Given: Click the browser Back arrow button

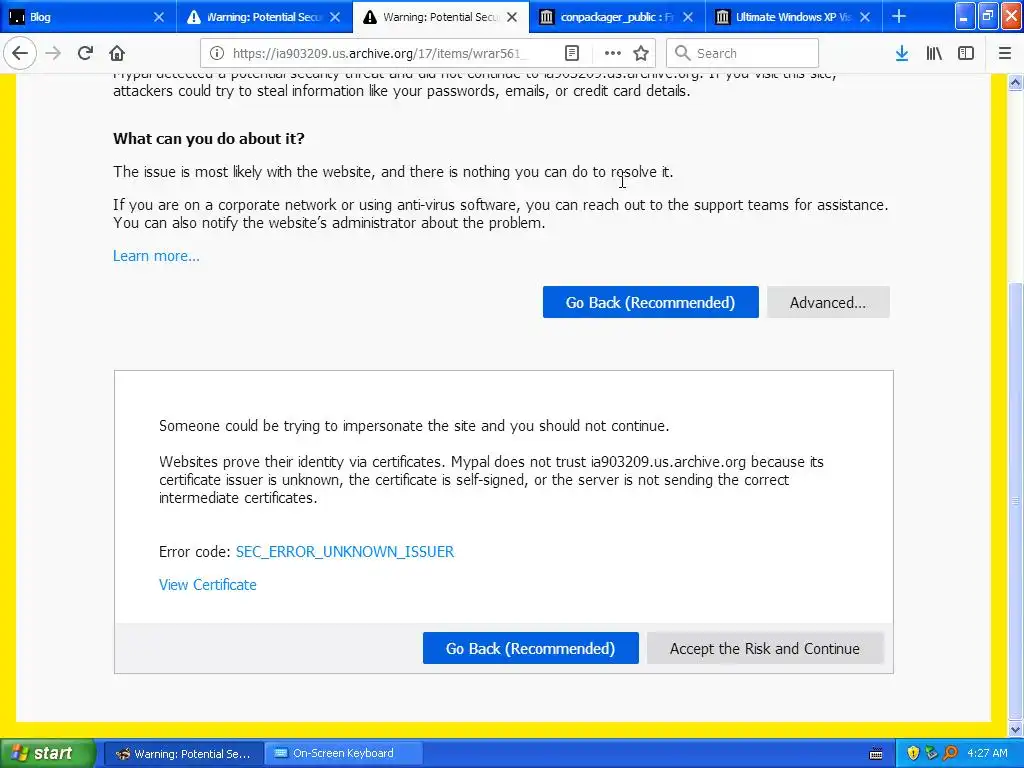Looking at the screenshot, I should [x=20, y=53].
